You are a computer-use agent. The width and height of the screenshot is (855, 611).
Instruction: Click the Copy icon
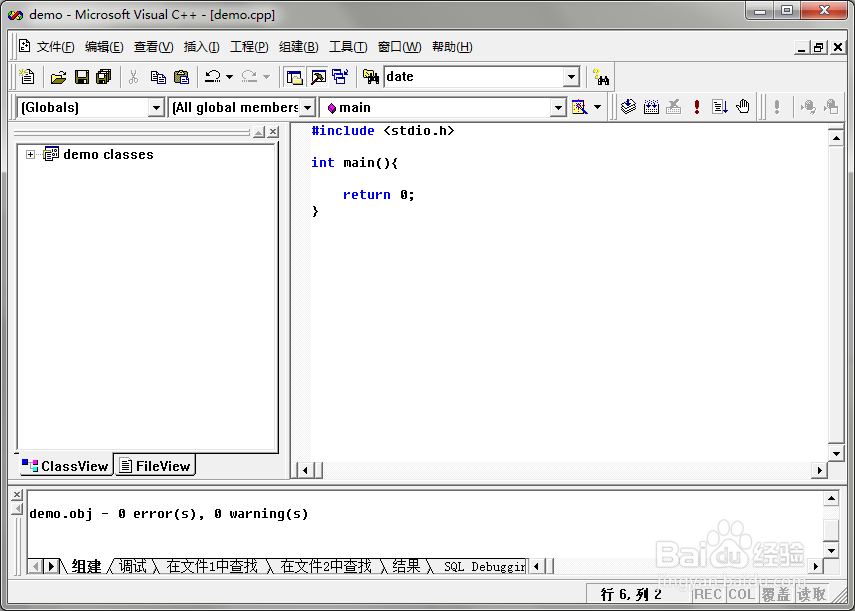click(x=158, y=77)
